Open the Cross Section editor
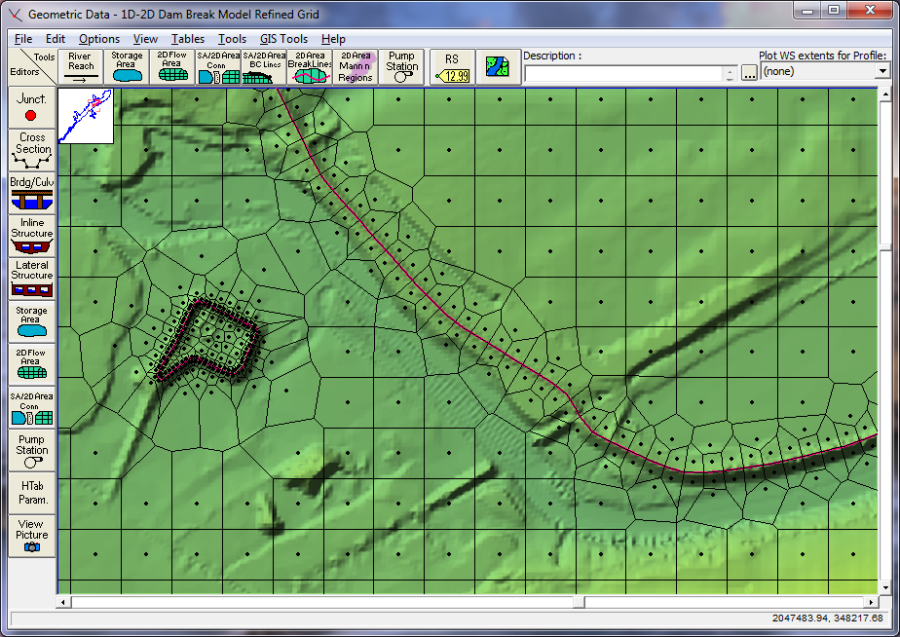The height and width of the screenshot is (637, 900). 31,150
